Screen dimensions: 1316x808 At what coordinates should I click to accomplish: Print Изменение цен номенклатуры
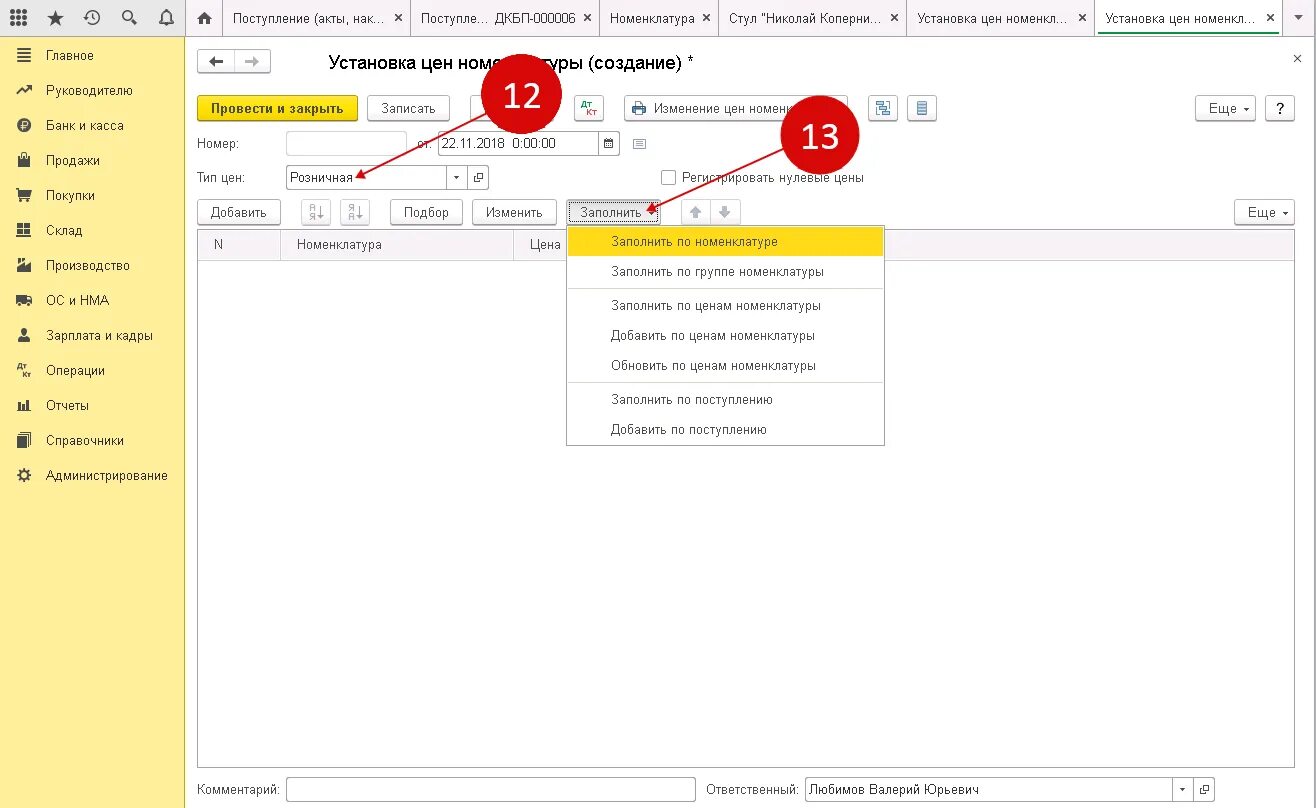pos(736,108)
